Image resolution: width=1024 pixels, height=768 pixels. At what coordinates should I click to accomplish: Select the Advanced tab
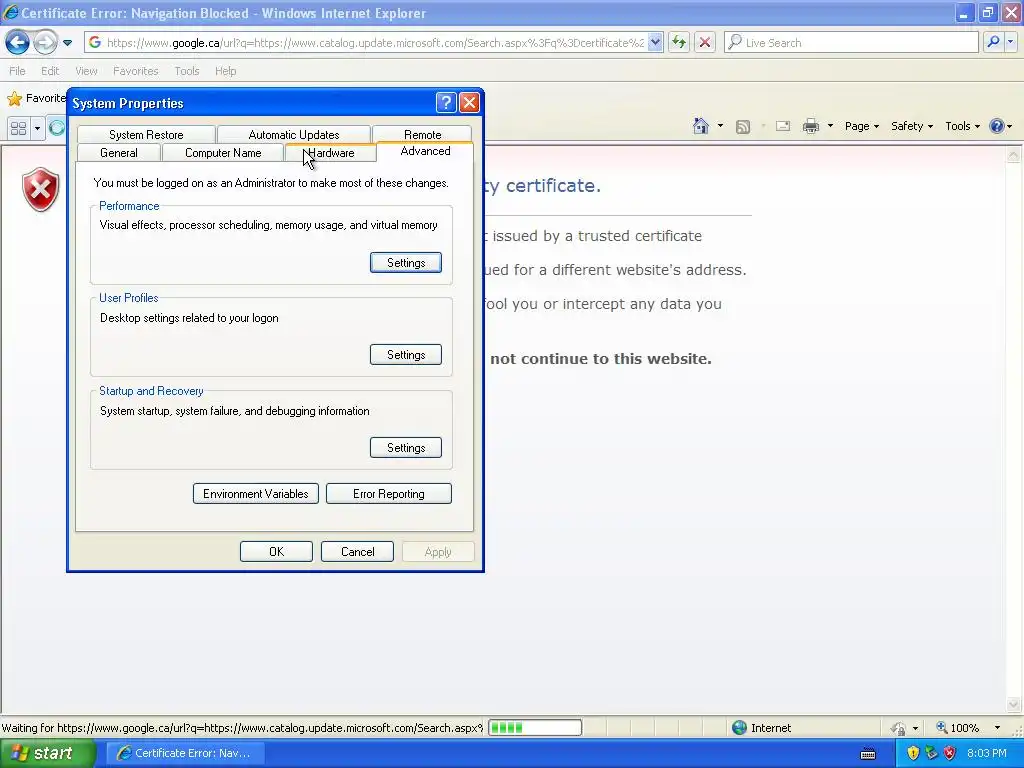[425, 151]
